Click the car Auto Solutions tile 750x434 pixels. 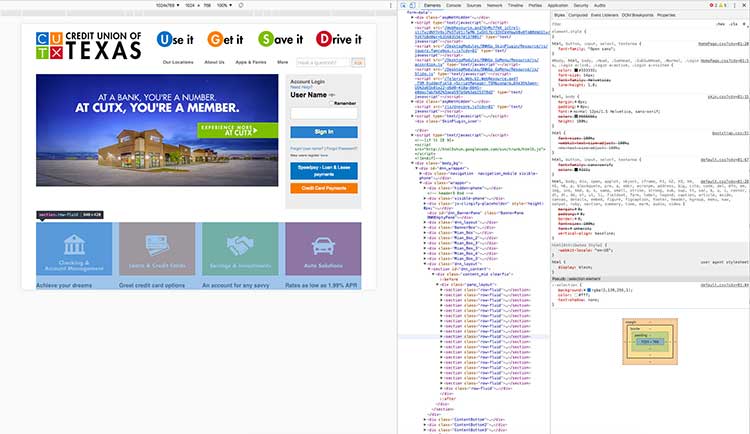point(323,249)
